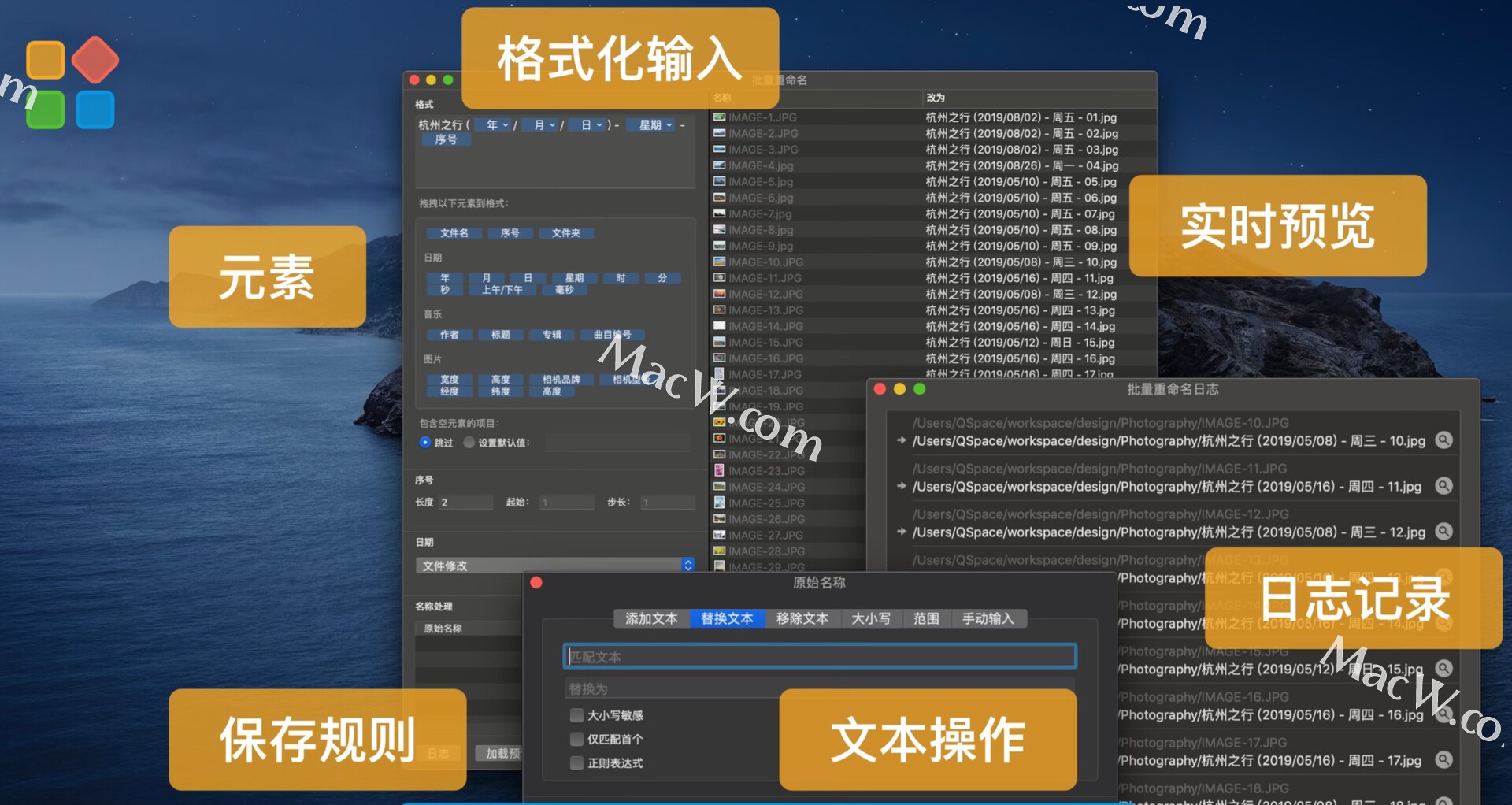
Task: Click the 宽度 picture element tag
Action: tap(450, 380)
